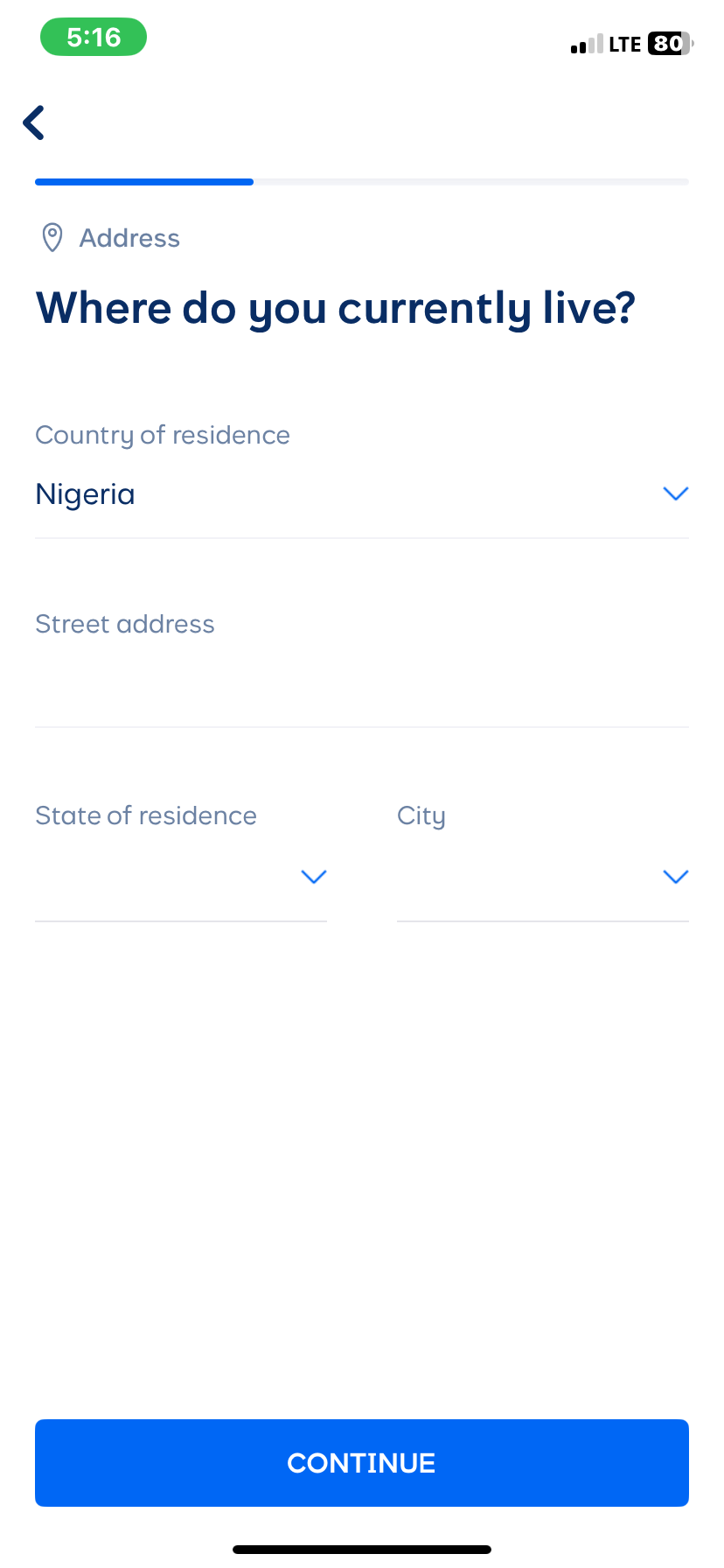Tap the home indicator bar

click(x=362, y=1550)
